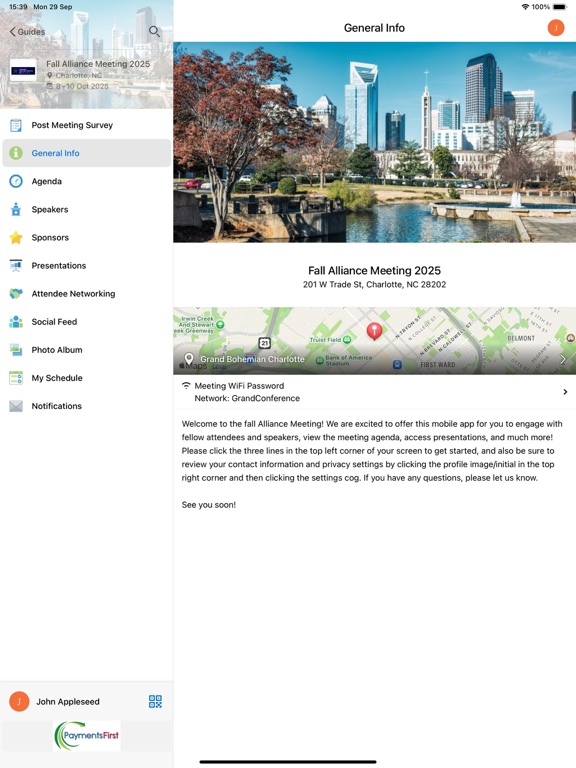Tap the WiFi icon beside Meeting WiFi Password
The width and height of the screenshot is (576, 768).
tap(186, 385)
